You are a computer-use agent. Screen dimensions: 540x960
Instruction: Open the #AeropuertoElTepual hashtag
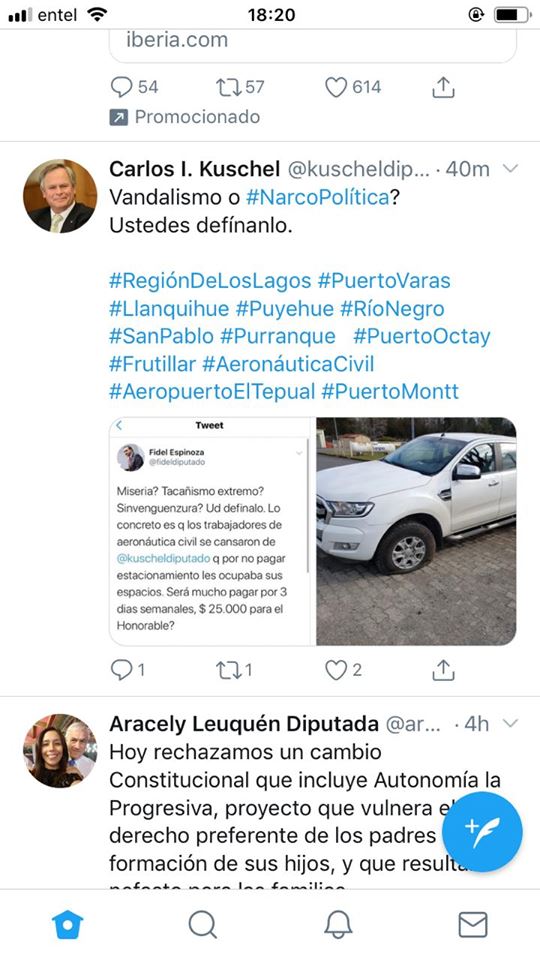coord(212,392)
